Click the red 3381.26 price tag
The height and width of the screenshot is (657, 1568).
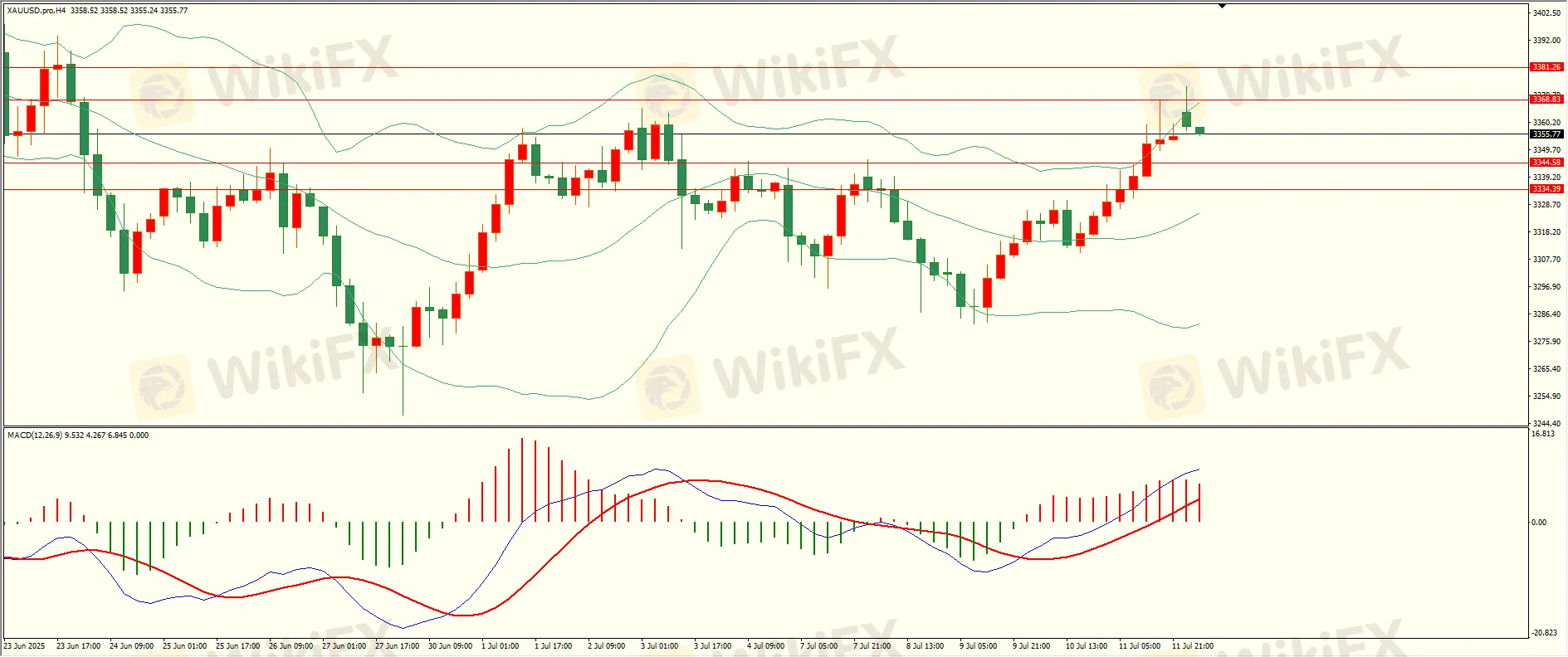pos(1546,67)
